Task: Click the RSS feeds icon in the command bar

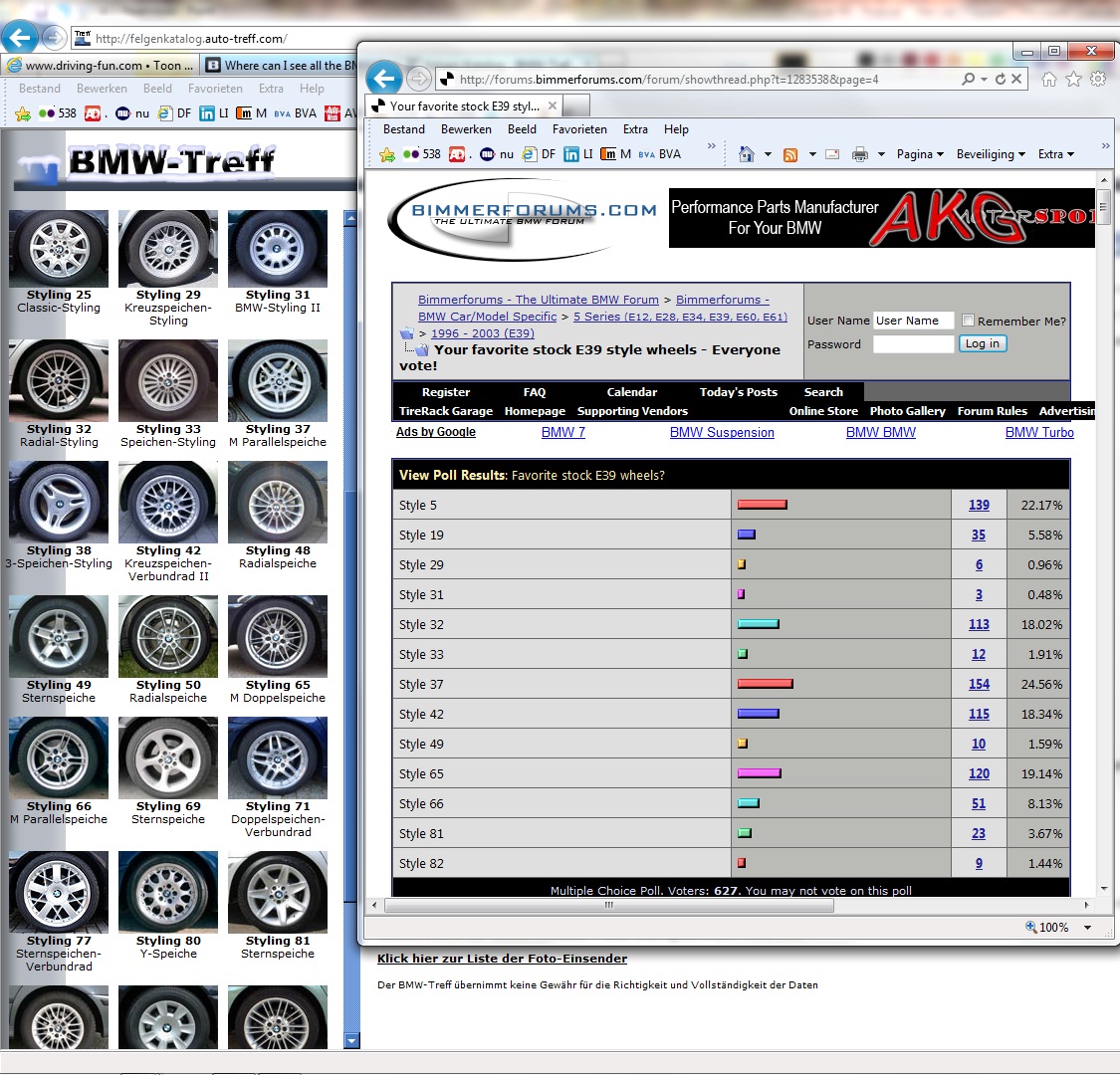Action: [x=790, y=154]
